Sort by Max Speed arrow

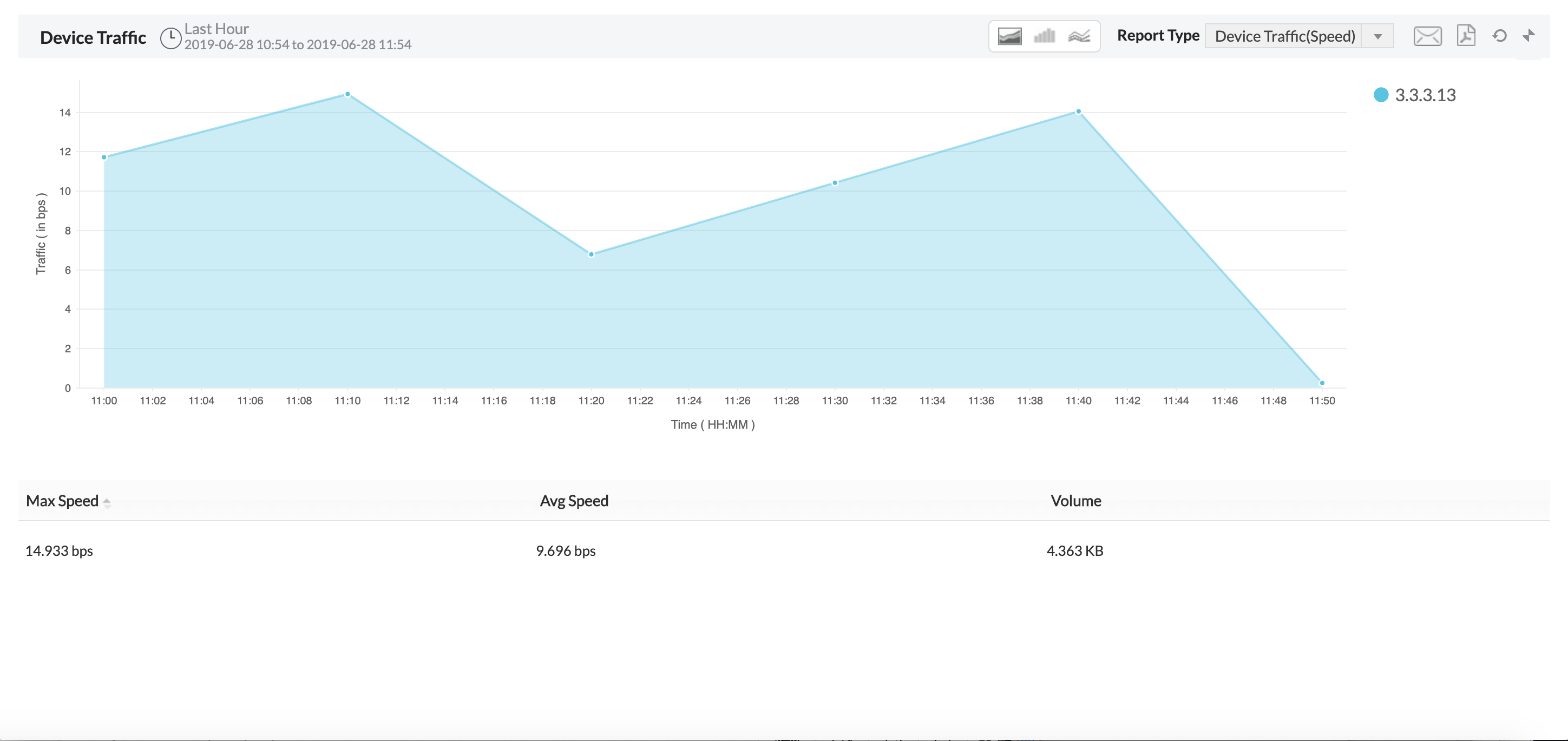(107, 502)
